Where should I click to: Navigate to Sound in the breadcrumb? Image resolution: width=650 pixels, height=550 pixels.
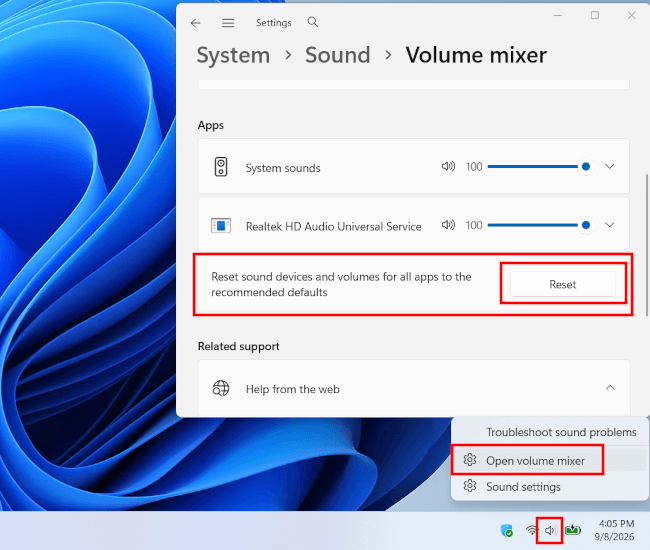coord(338,55)
